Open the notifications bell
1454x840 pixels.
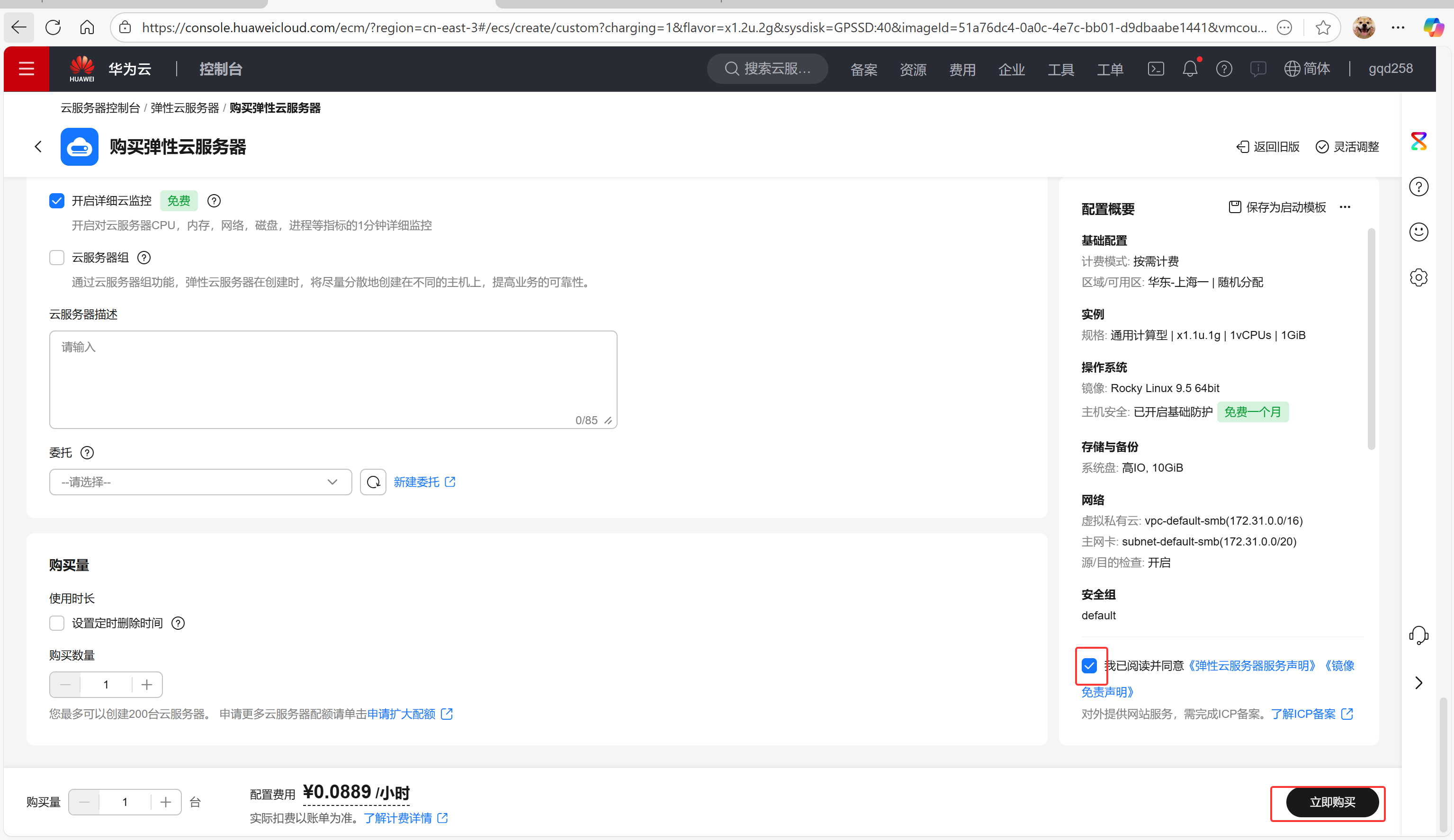(x=1190, y=69)
